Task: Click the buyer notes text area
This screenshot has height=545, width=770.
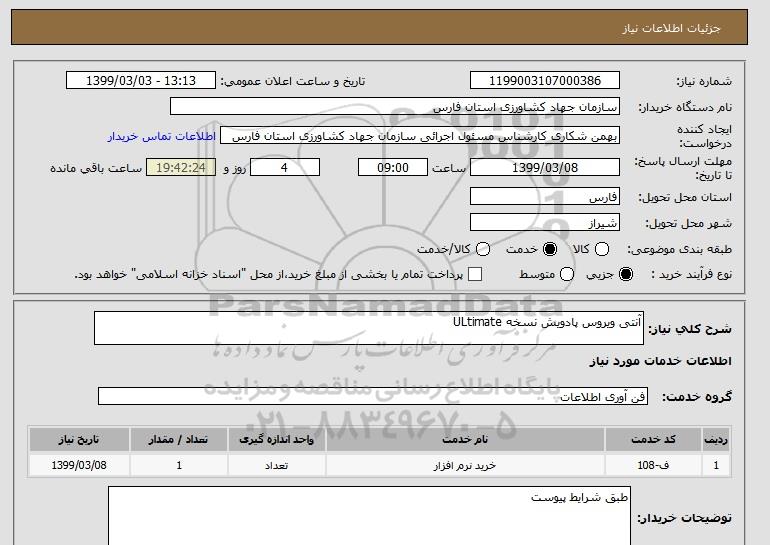Action: (369, 516)
